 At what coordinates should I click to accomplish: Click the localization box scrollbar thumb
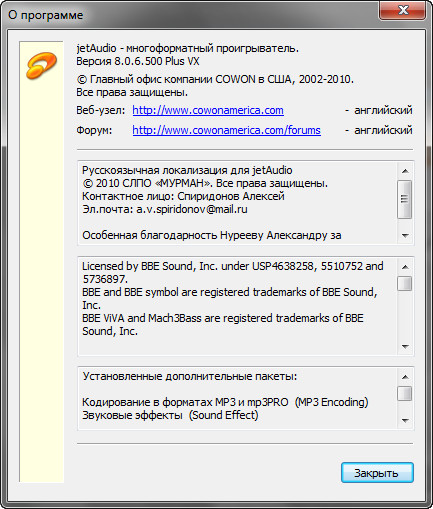coord(405,199)
